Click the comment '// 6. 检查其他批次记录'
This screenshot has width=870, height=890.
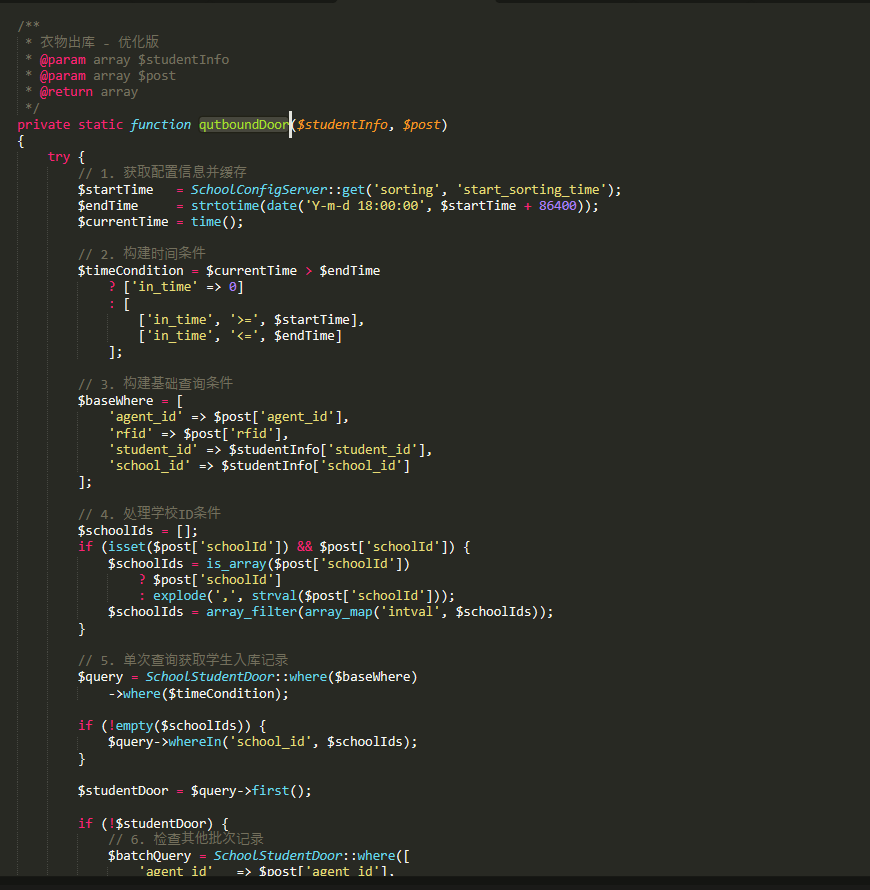point(186,839)
